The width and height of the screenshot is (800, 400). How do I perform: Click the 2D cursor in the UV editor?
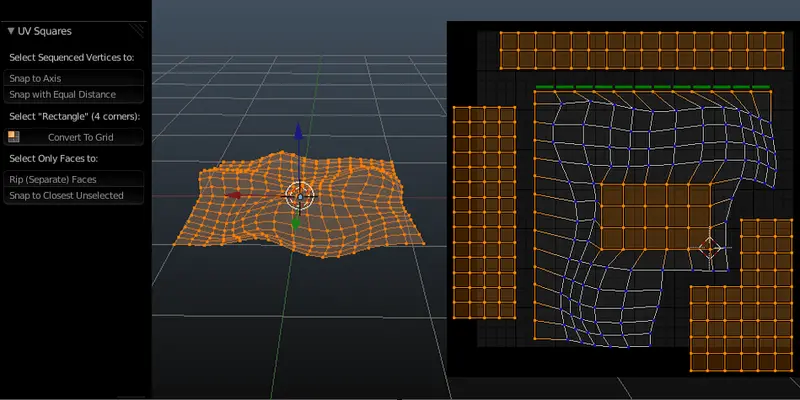(710, 248)
